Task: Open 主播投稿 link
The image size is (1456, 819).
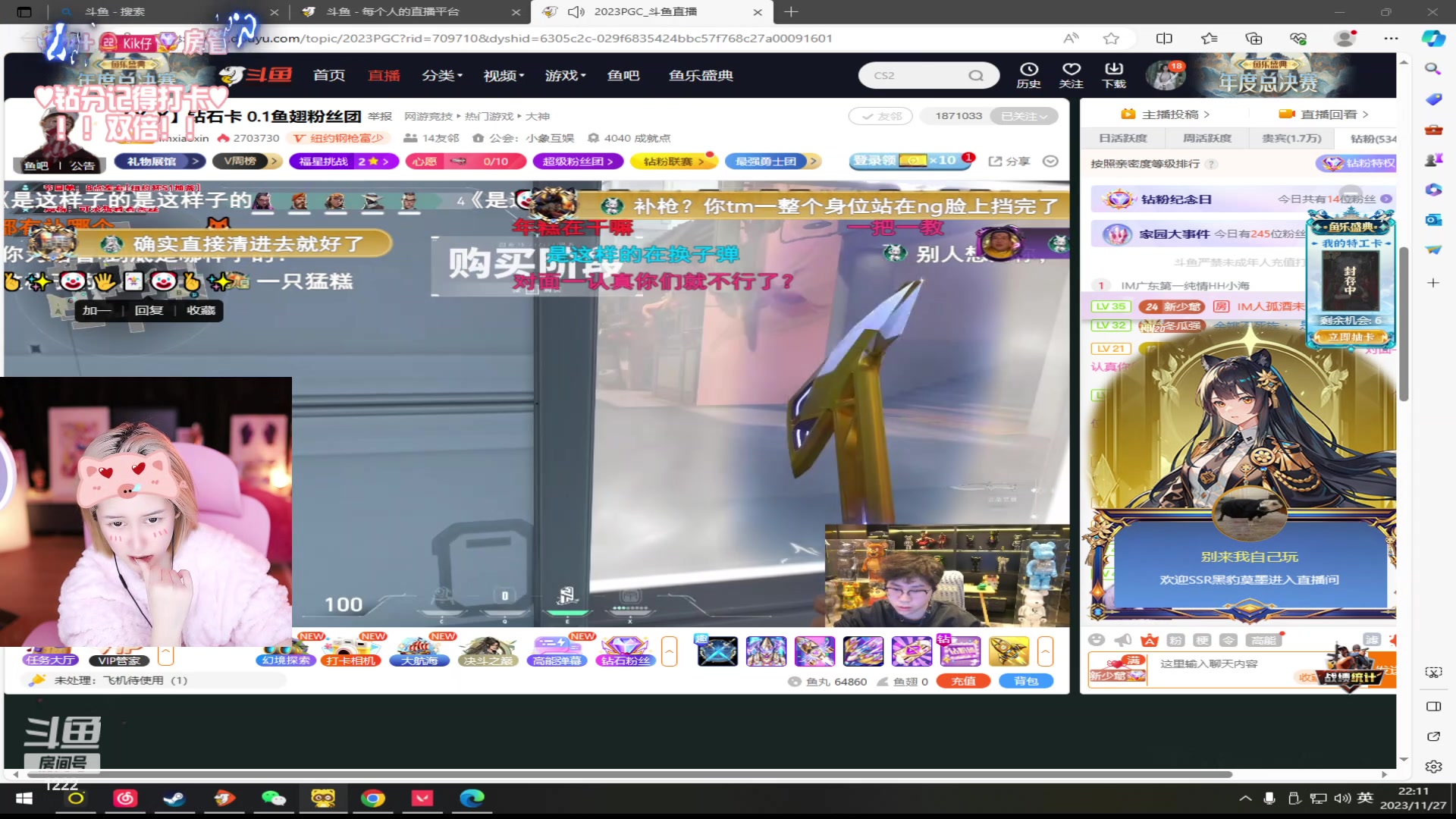Action: 1165,114
